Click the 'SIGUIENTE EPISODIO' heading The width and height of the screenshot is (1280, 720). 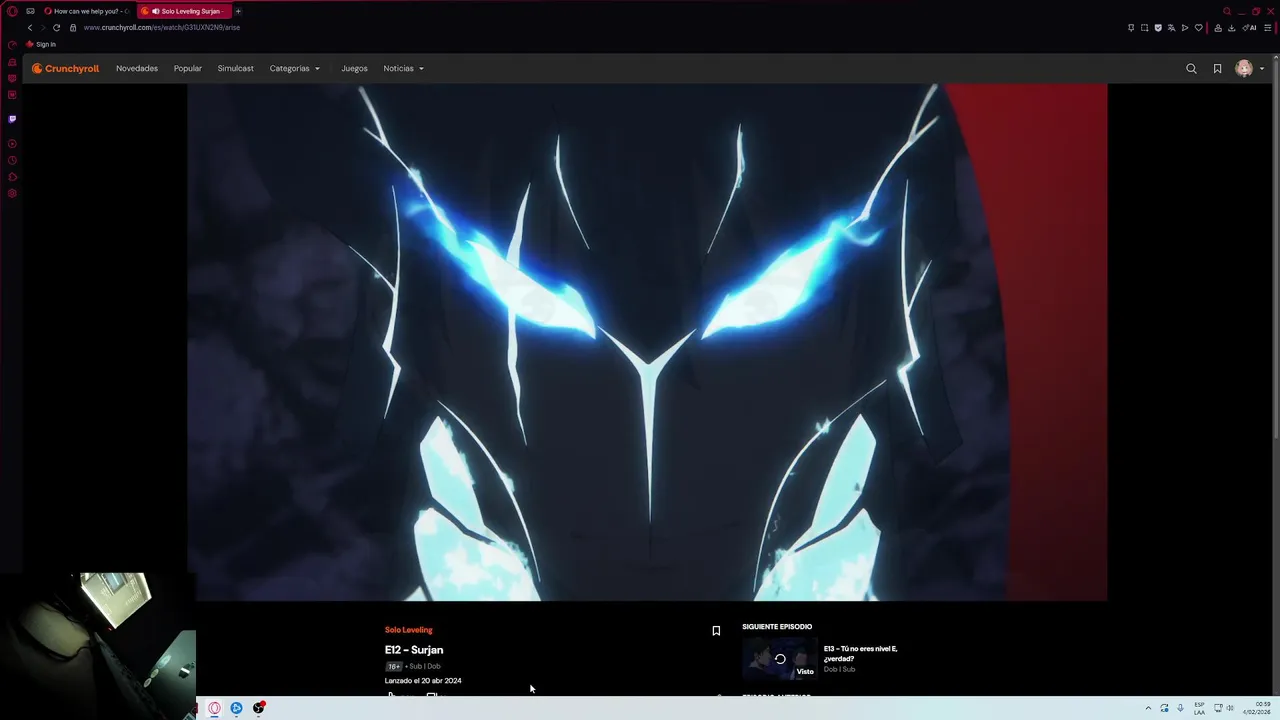pos(777,627)
